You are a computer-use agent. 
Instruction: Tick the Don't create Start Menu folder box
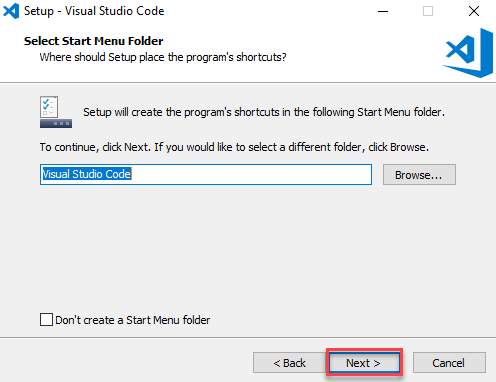pos(46,319)
